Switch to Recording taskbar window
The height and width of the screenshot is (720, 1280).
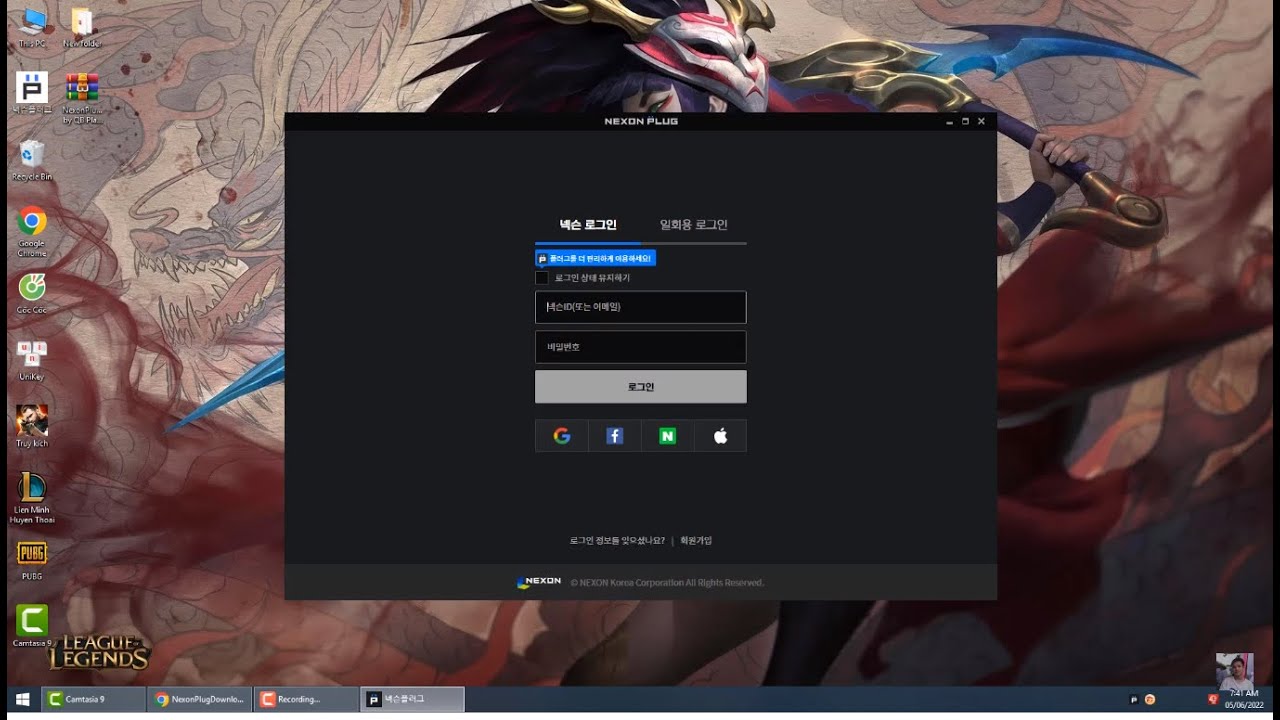306,699
